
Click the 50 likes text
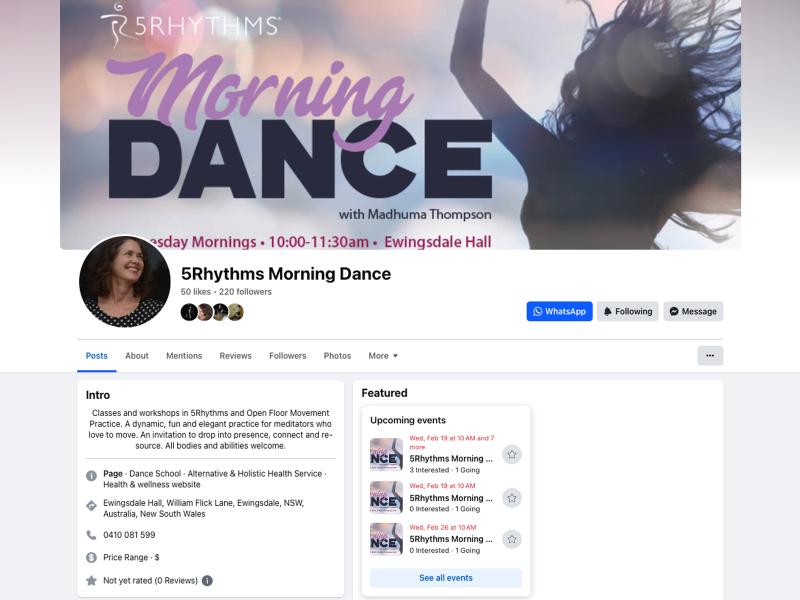(x=195, y=292)
